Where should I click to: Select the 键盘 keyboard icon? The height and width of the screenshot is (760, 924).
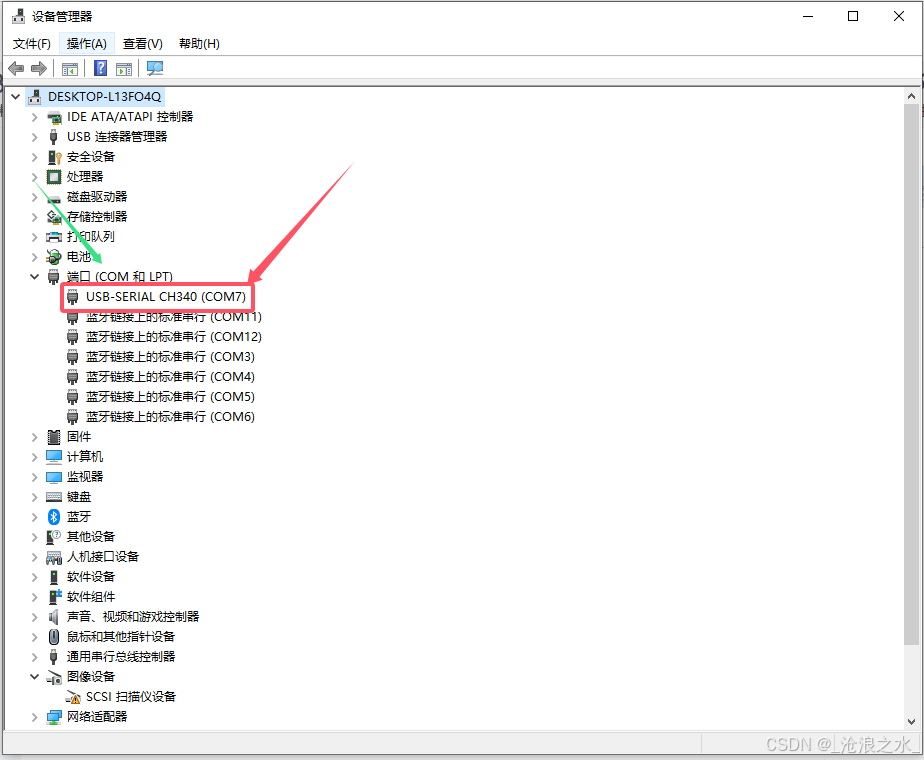[x=54, y=497]
